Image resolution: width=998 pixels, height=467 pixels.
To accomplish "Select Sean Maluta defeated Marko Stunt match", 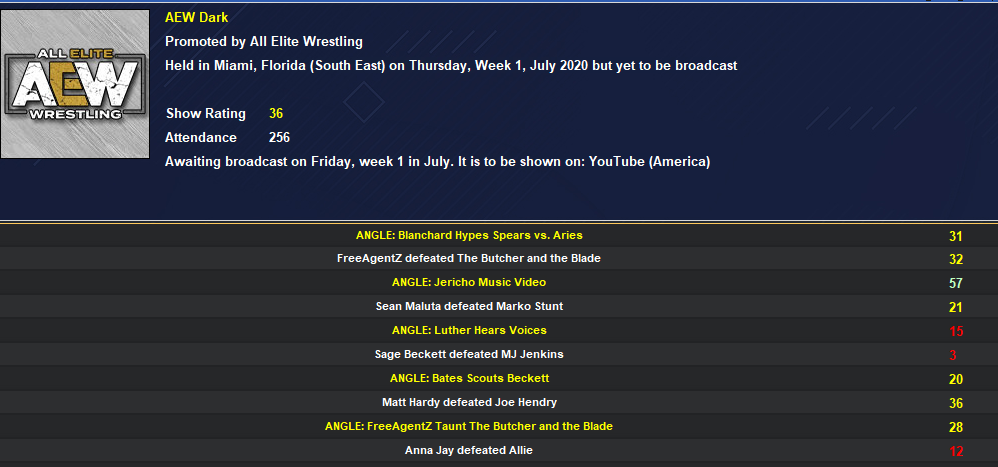I will [469, 307].
